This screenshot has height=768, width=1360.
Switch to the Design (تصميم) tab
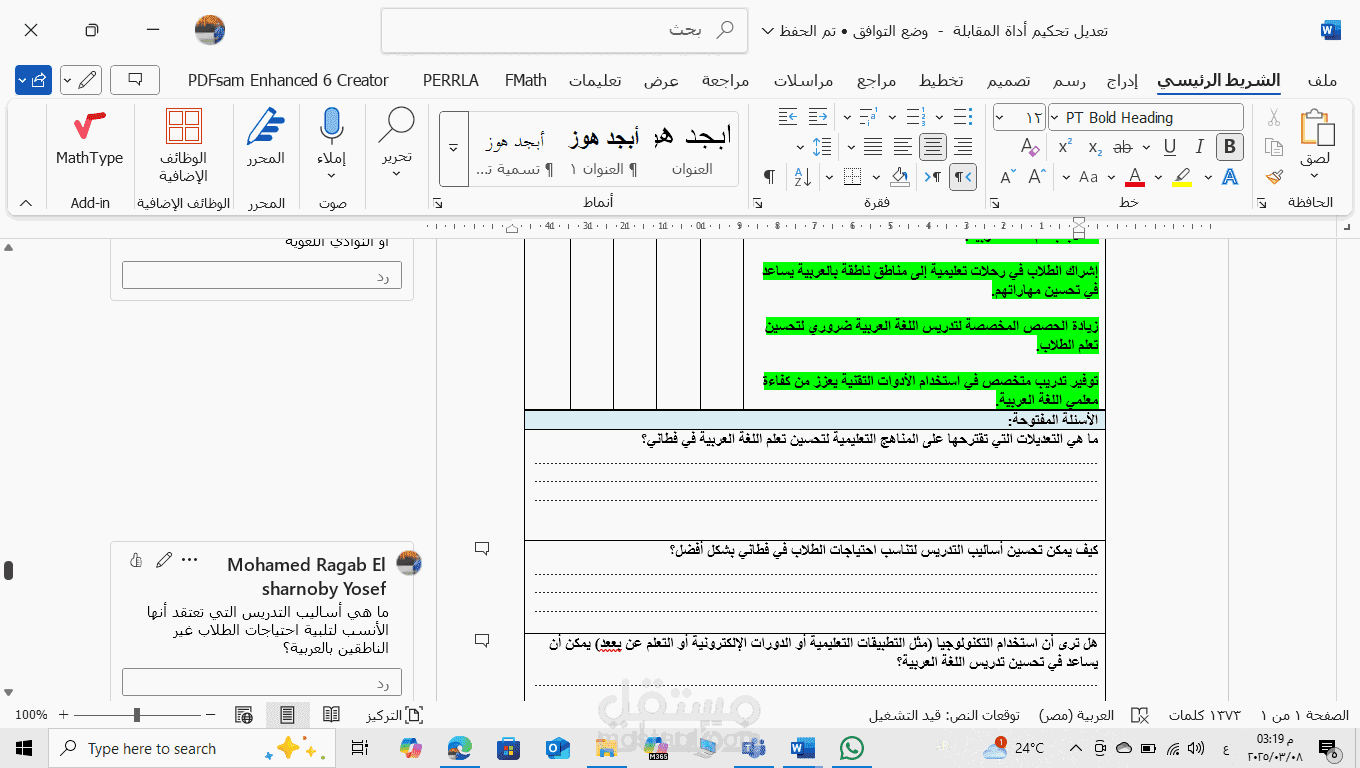click(x=1009, y=80)
